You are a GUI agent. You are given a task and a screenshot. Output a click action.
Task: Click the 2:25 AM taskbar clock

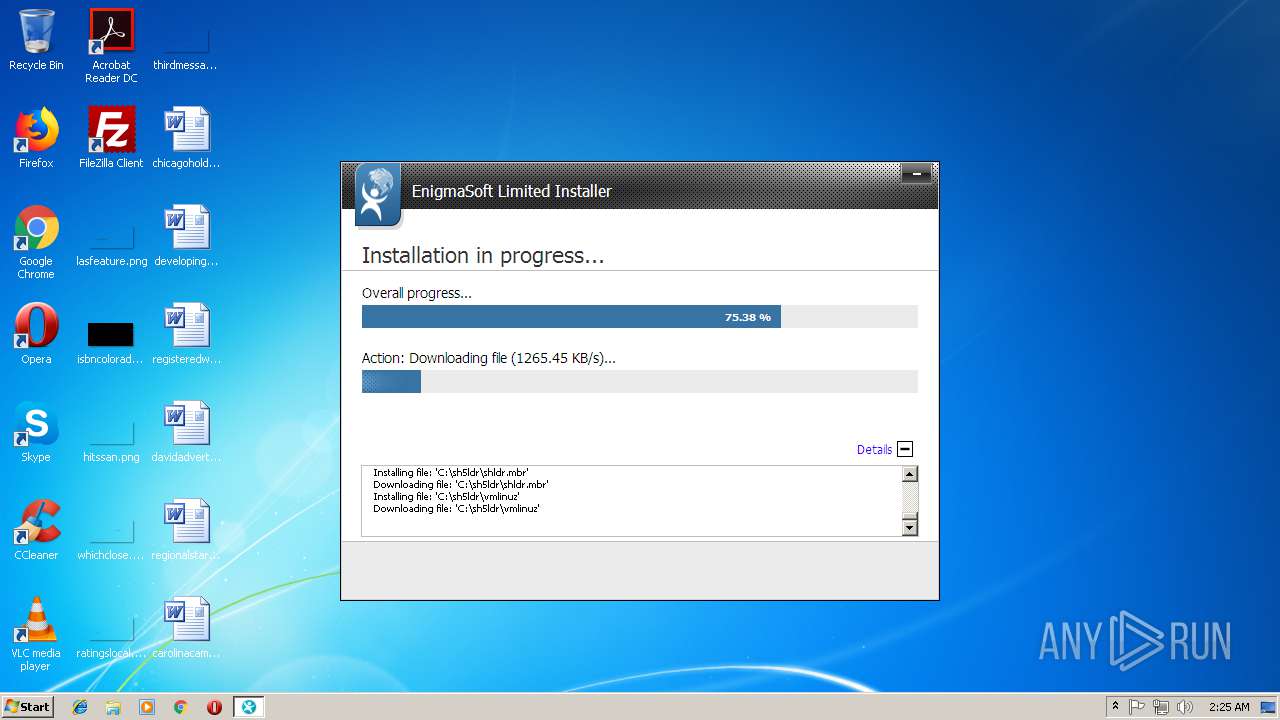[1229, 707]
